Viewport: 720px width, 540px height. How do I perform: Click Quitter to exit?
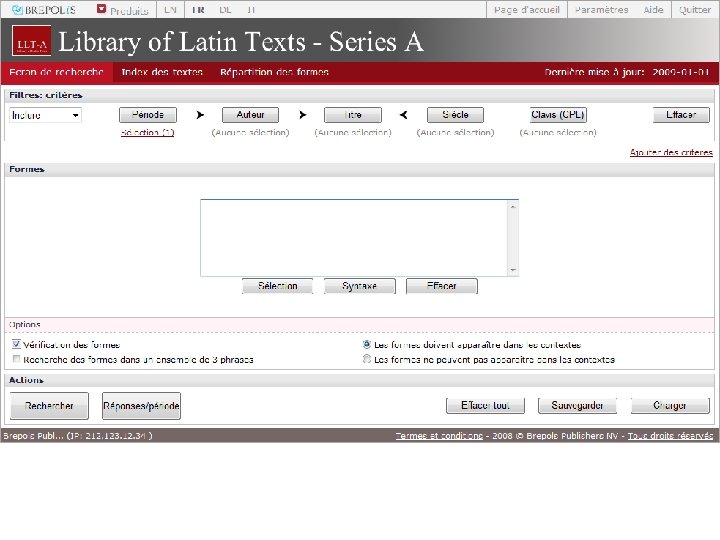coord(695,10)
